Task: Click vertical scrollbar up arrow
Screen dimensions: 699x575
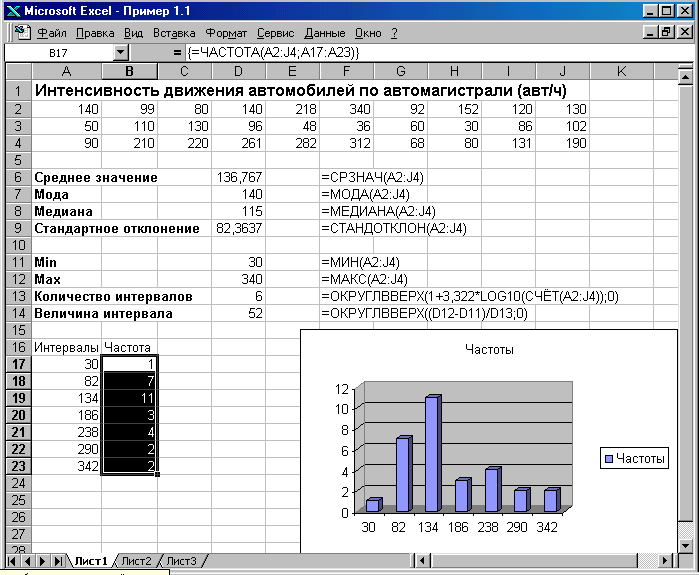Action: pyautogui.click(x=685, y=76)
